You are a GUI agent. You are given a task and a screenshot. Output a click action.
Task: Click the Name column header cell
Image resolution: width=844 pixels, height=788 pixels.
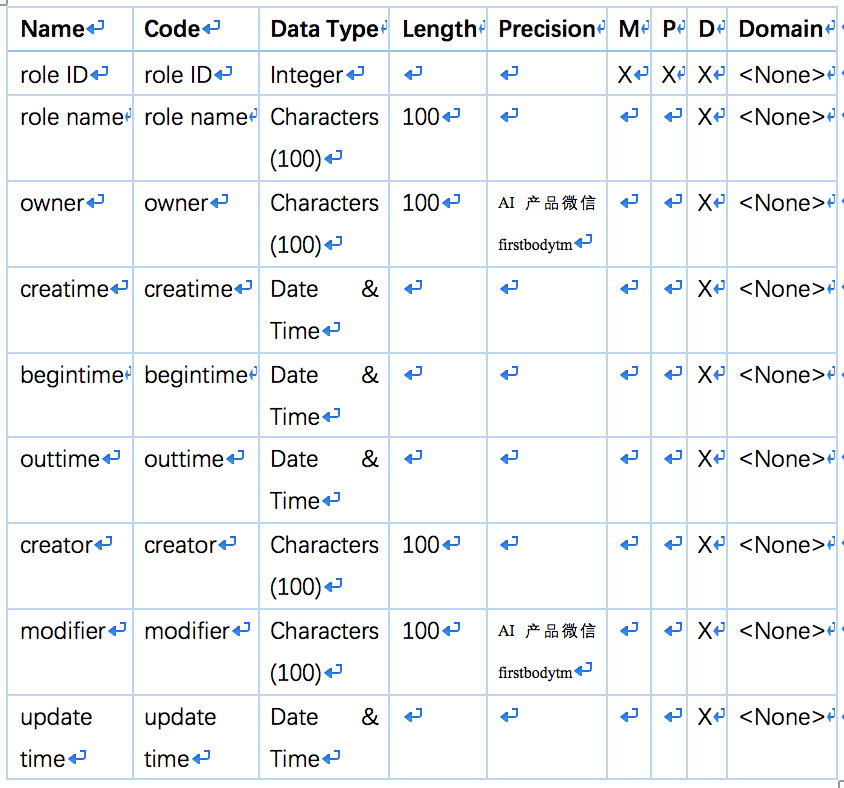tap(70, 29)
